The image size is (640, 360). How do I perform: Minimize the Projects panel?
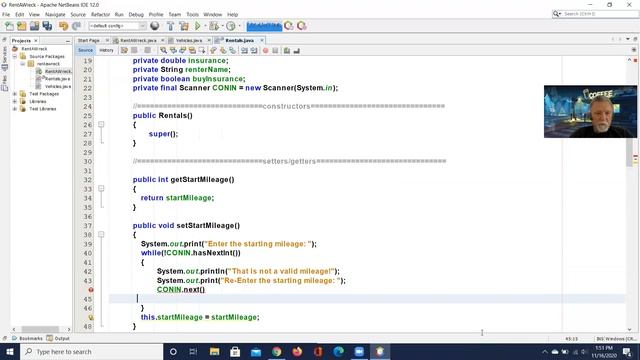[x=68, y=41]
